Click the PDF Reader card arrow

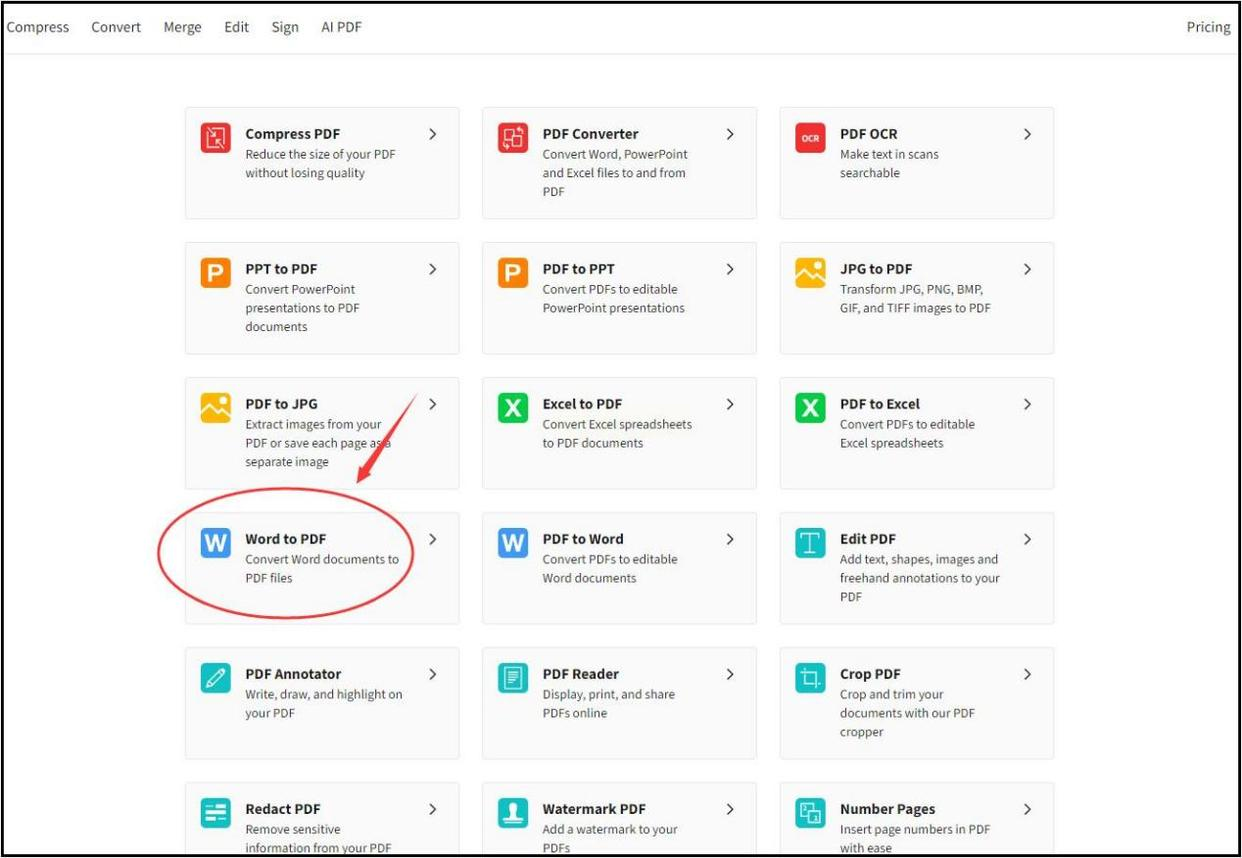click(730, 674)
